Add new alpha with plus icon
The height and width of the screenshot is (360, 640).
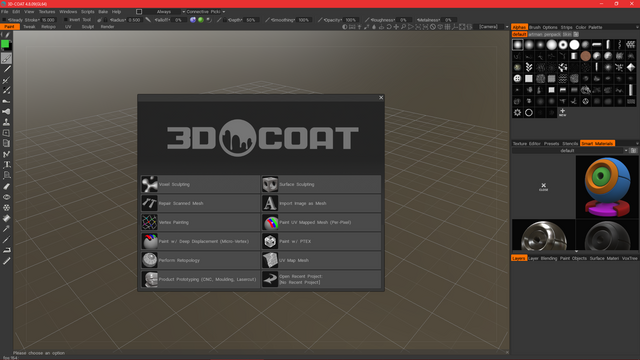click(x=562, y=112)
